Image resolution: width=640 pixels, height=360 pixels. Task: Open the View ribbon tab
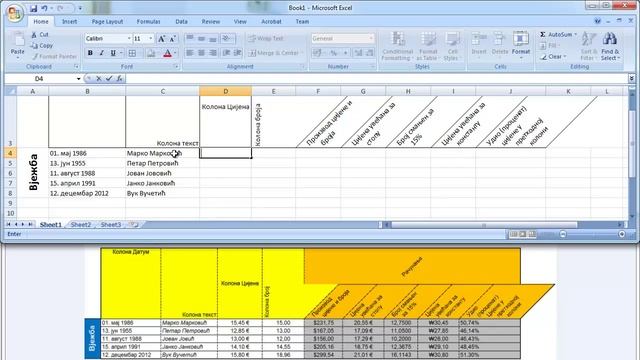240,22
